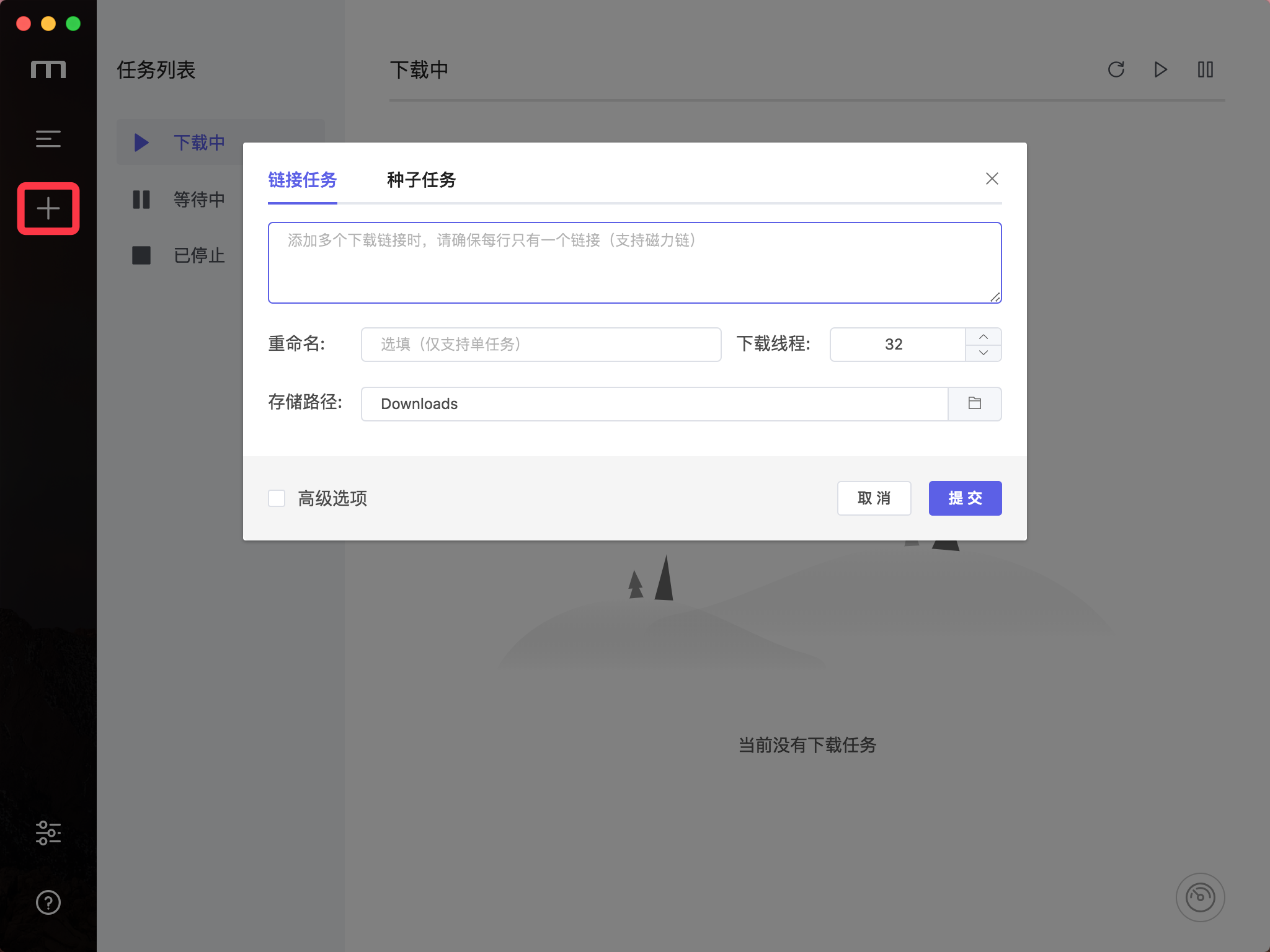Click the macOS yellow minimize window button

coord(48,24)
